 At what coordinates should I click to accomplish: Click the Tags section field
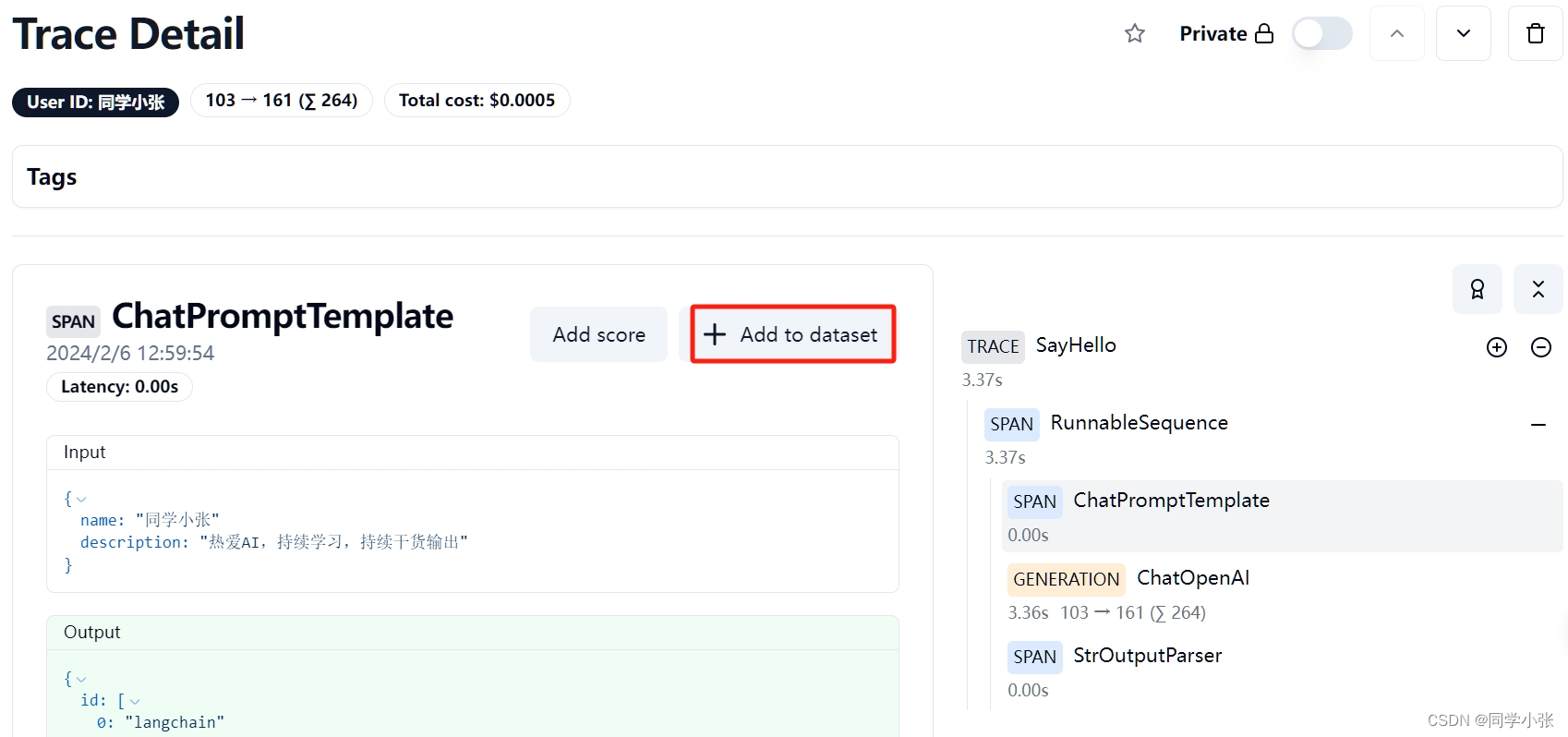point(787,176)
